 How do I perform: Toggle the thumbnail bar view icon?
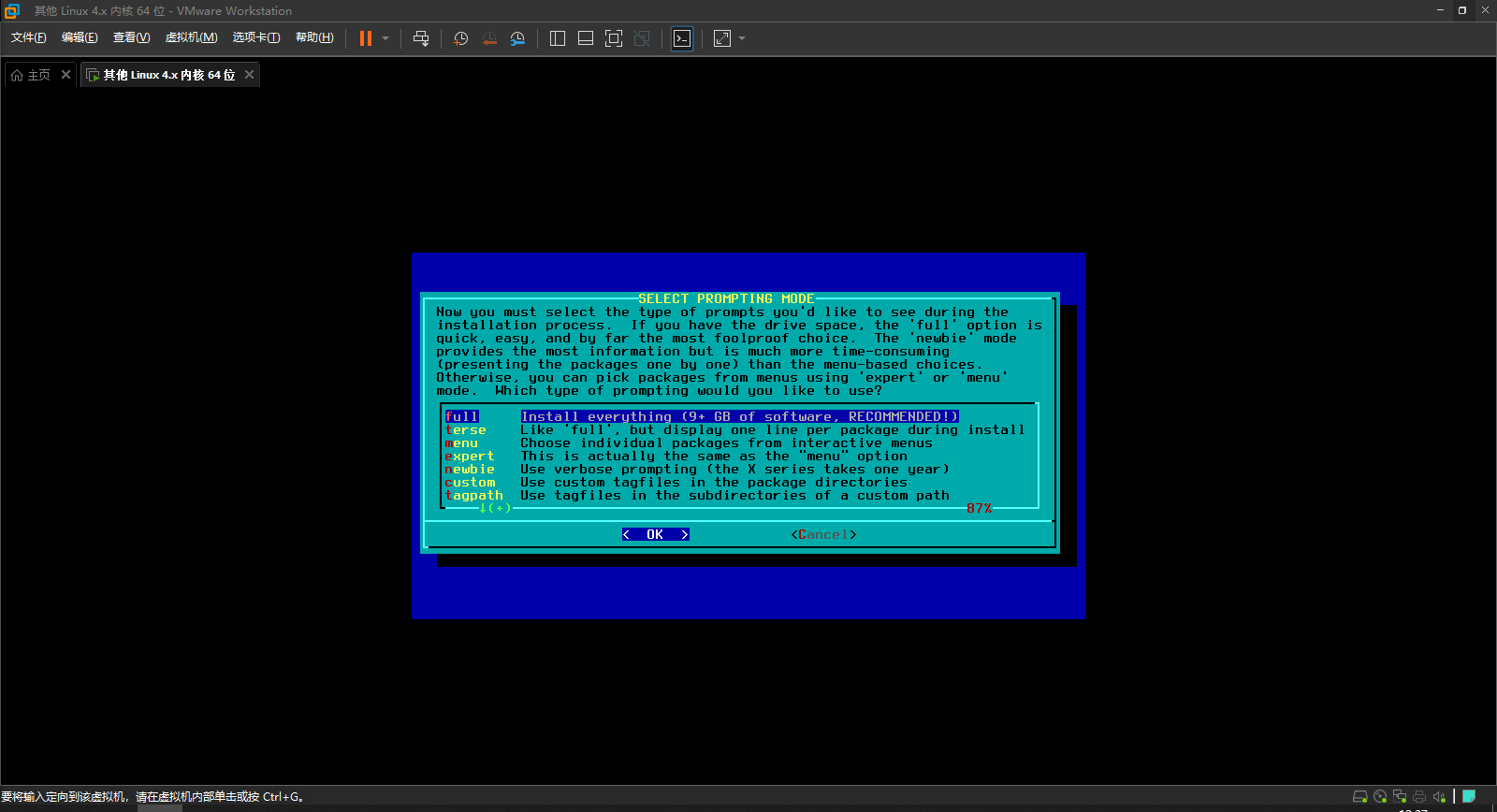click(x=586, y=38)
